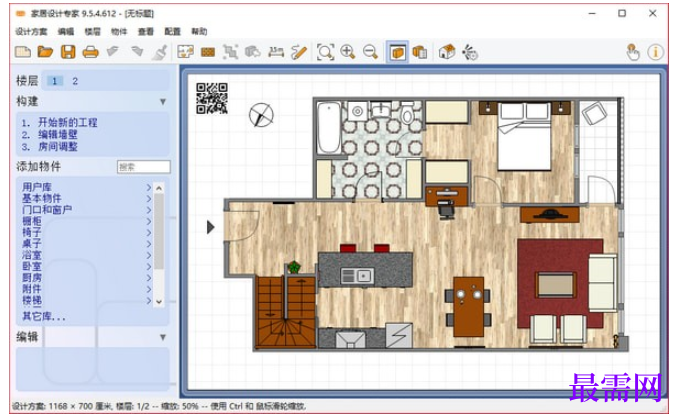Open the 帮助 menu
681x419 pixels.
point(199,32)
